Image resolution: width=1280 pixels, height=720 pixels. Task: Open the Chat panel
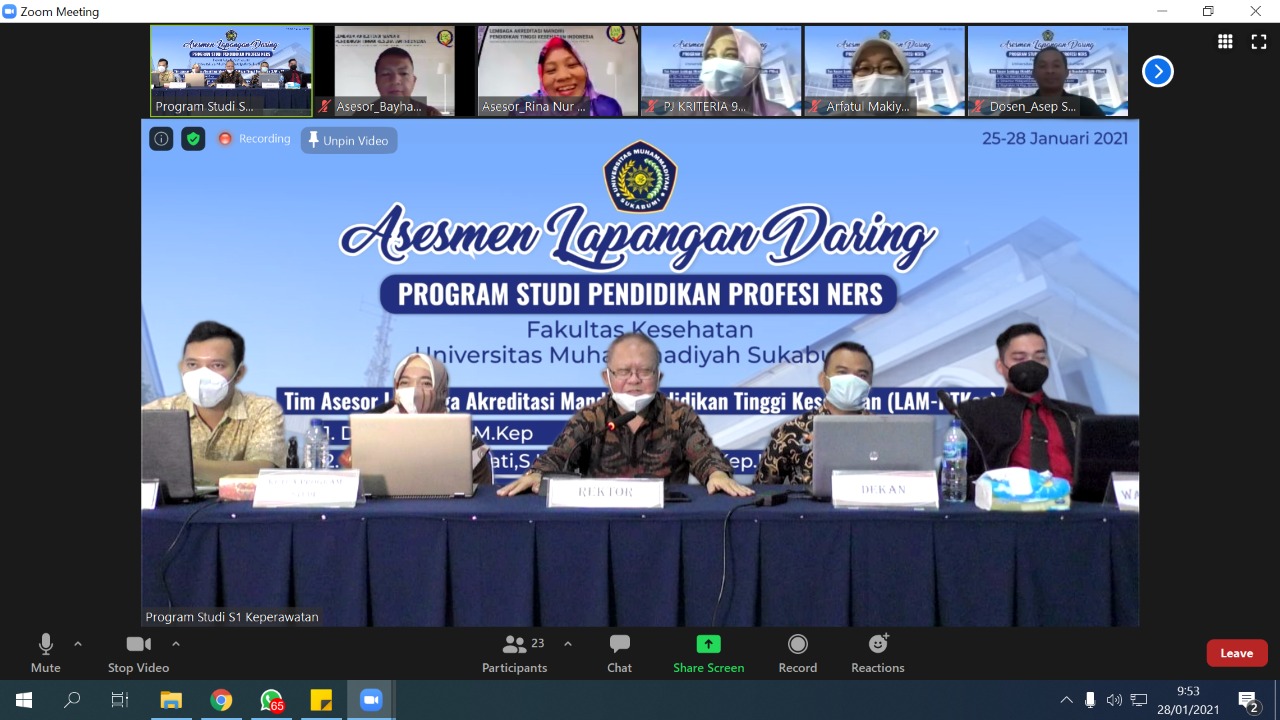click(619, 654)
